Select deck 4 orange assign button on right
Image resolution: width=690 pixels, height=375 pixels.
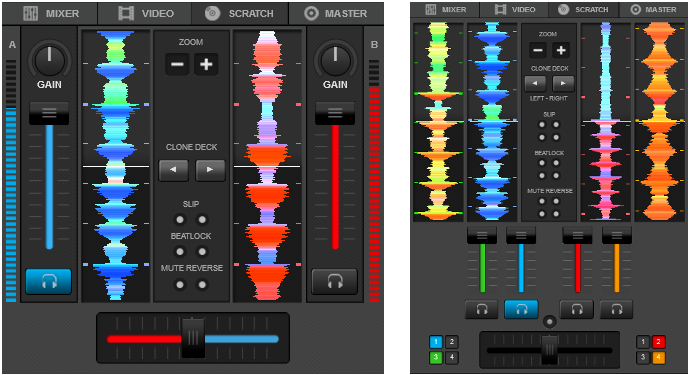[x=658, y=357]
